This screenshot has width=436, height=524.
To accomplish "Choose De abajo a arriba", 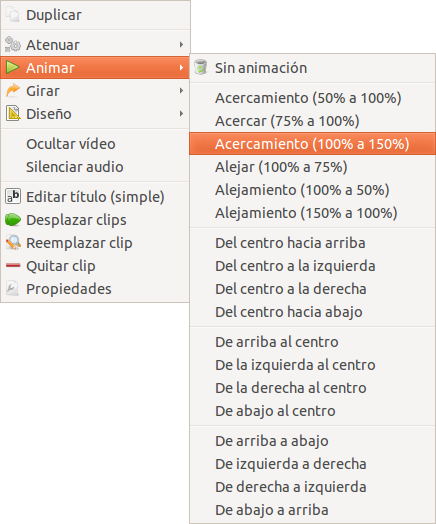I will pyautogui.click(x=312, y=510).
